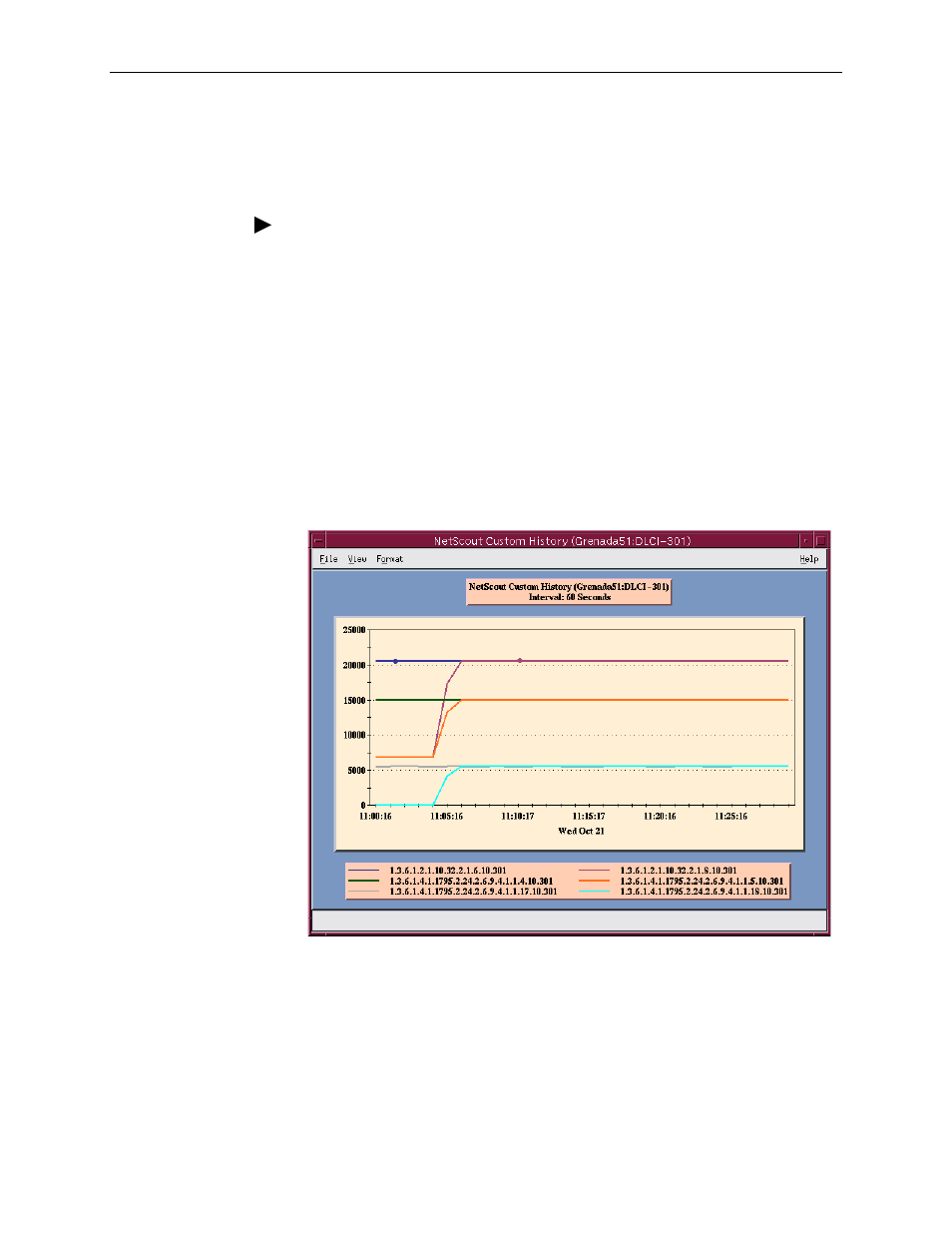Screen dimensions: 952x1233
Task: Minimize the NetScout Custom History window
Action: click(806, 541)
